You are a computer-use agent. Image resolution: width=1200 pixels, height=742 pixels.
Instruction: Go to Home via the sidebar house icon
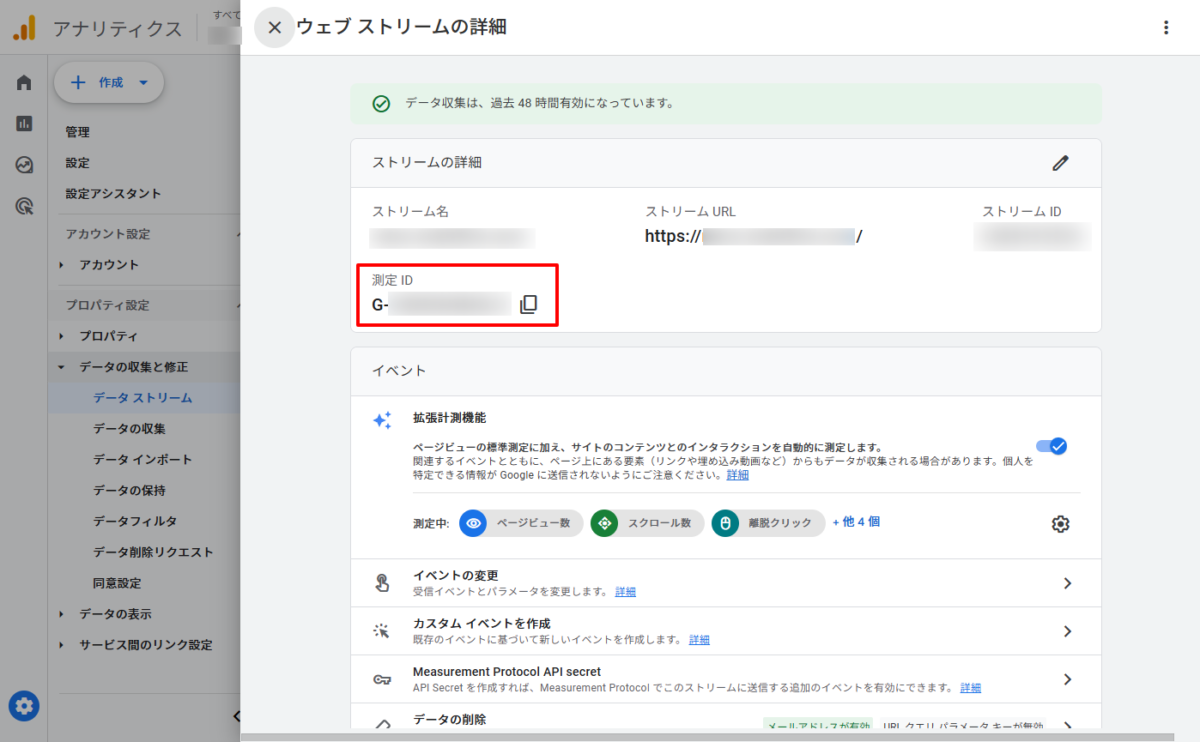coord(24,83)
